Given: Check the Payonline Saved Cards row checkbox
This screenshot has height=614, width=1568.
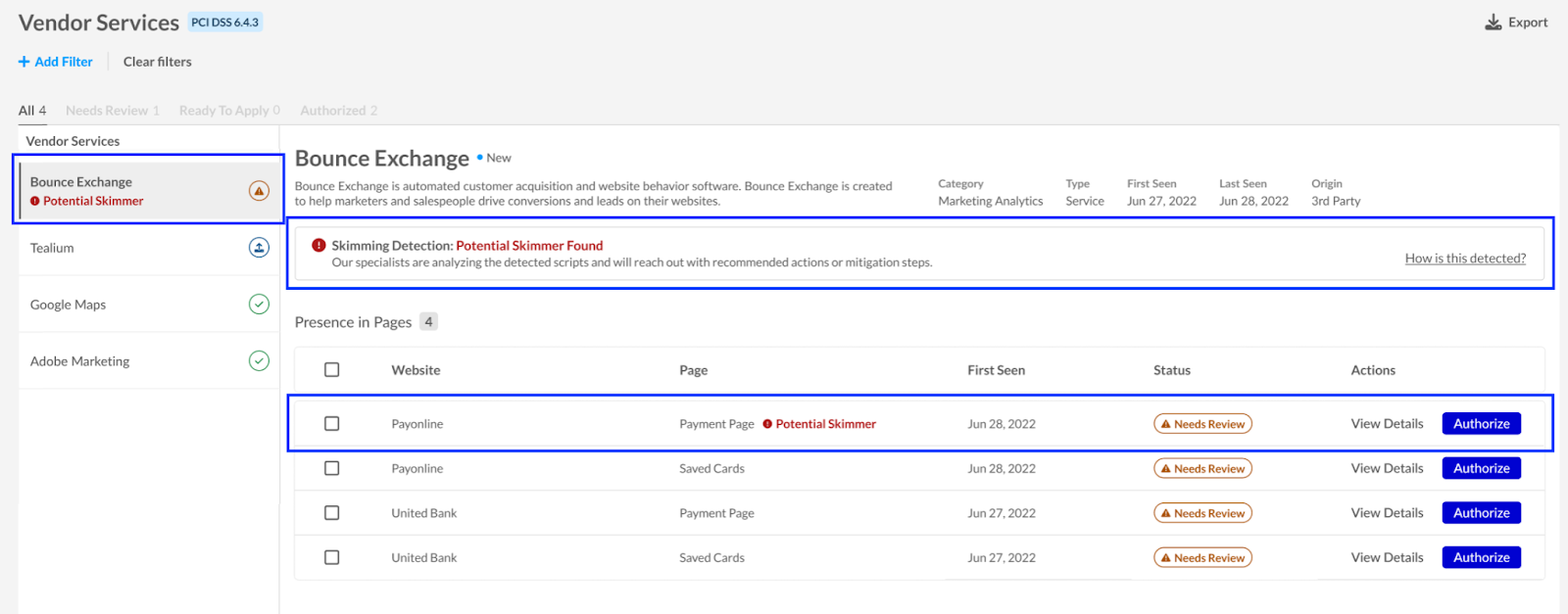Looking at the screenshot, I should click(332, 468).
